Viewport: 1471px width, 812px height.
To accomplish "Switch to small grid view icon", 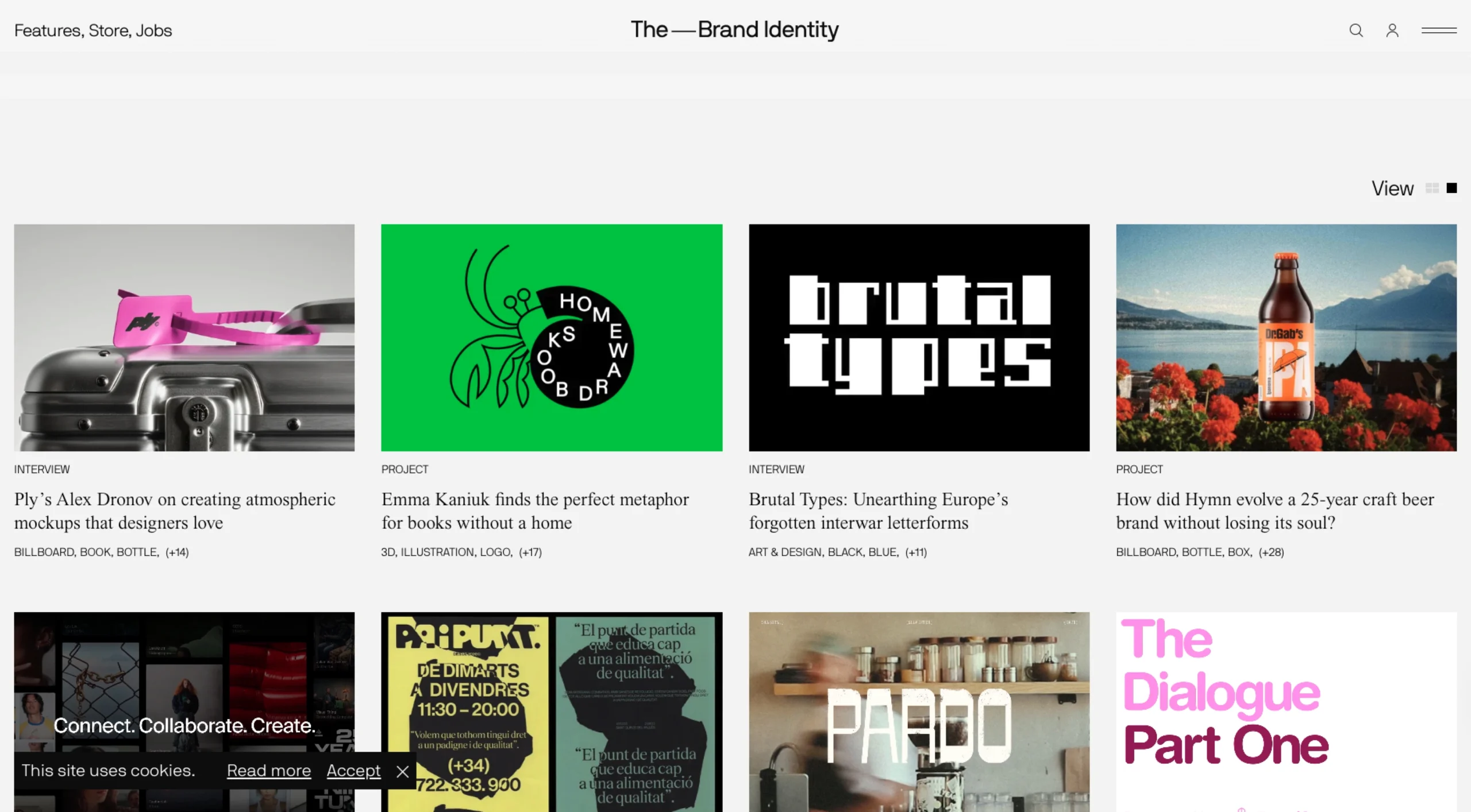I will point(1432,188).
